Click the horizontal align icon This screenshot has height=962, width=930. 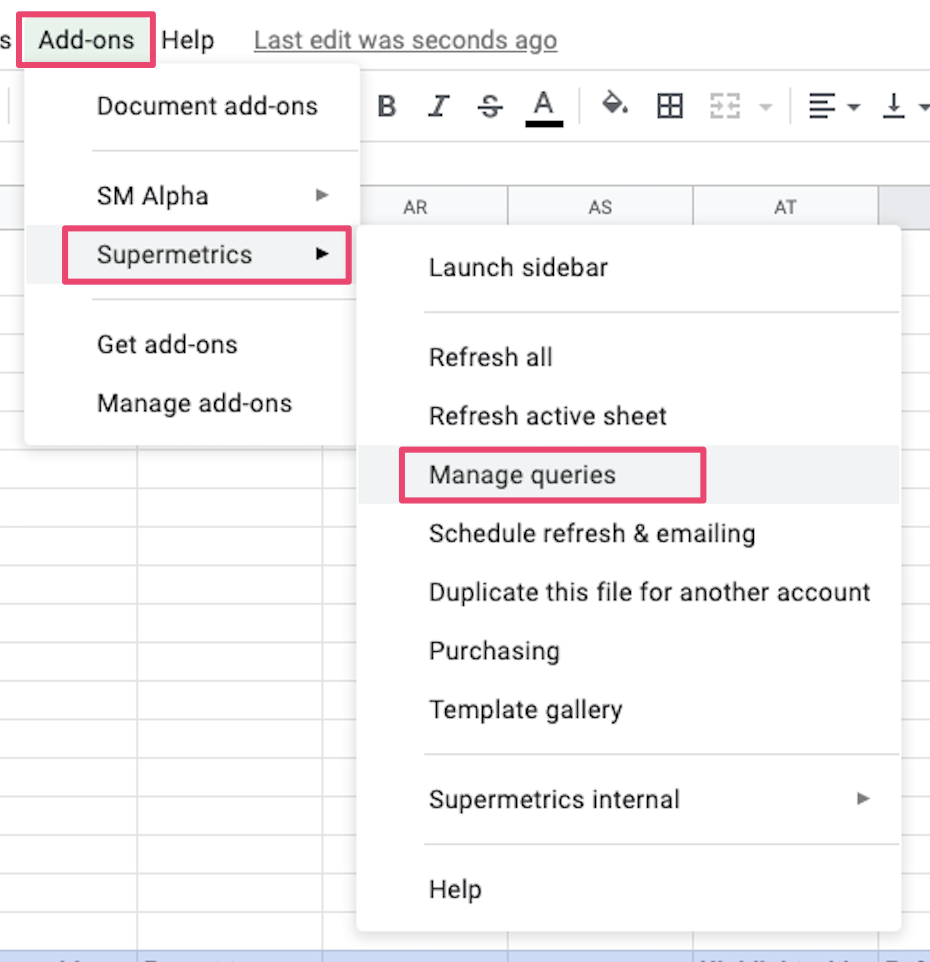(x=821, y=106)
